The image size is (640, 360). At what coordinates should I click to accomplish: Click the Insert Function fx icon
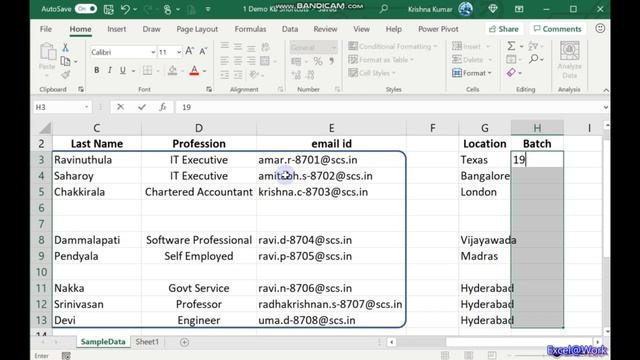coord(163,107)
